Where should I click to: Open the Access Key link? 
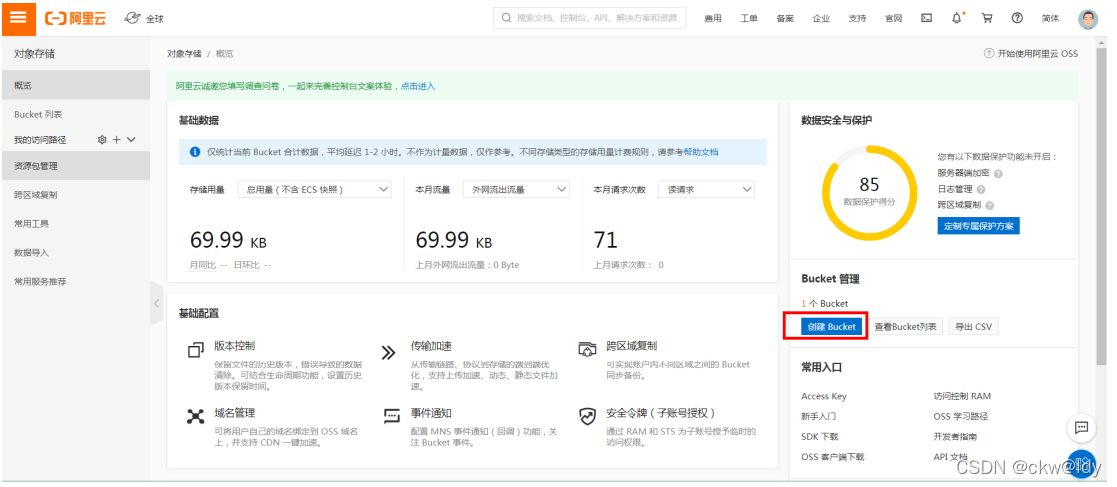824,396
